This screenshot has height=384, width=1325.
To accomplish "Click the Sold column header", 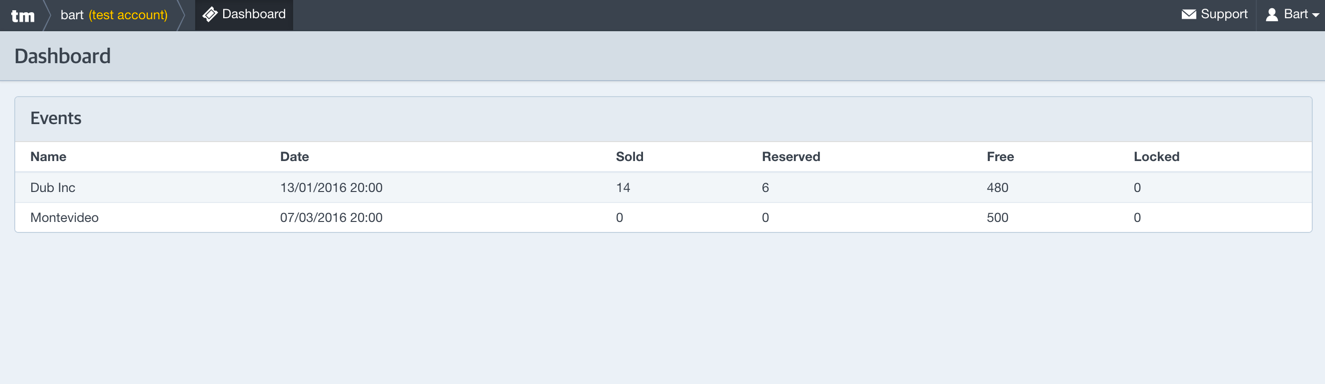I will (630, 157).
